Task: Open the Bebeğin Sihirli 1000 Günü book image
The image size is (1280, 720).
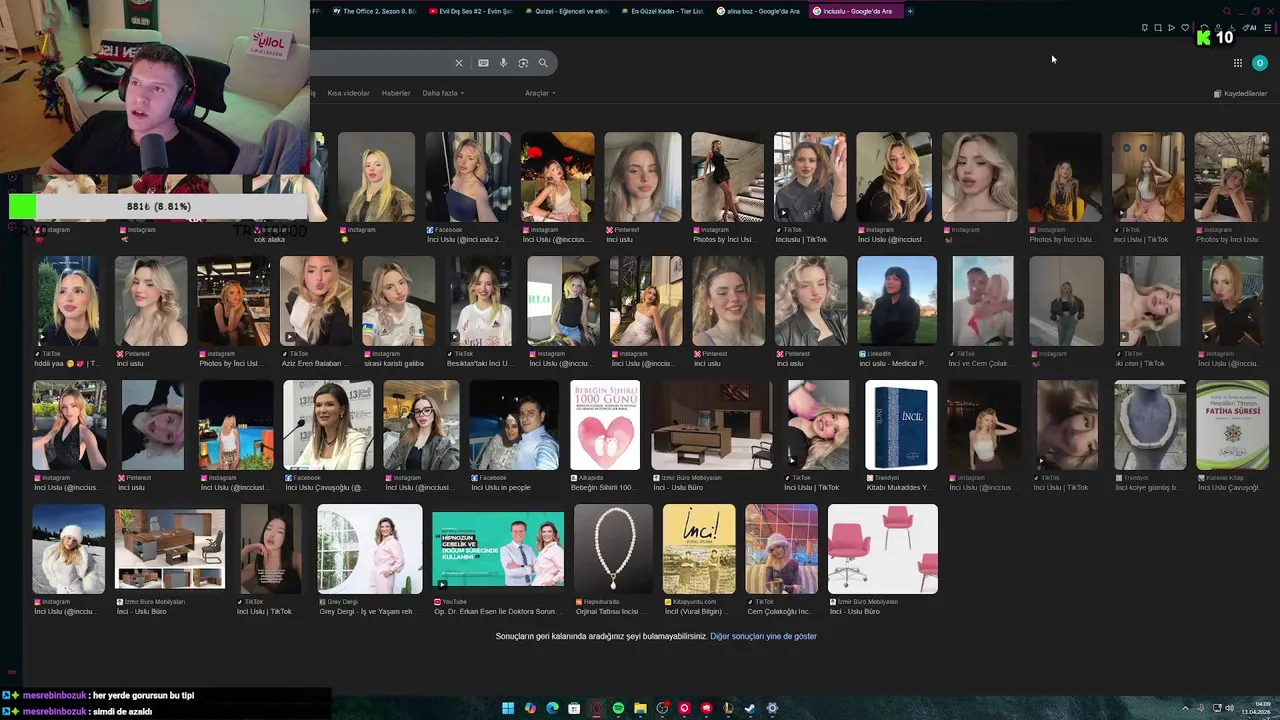Action: (605, 425)
